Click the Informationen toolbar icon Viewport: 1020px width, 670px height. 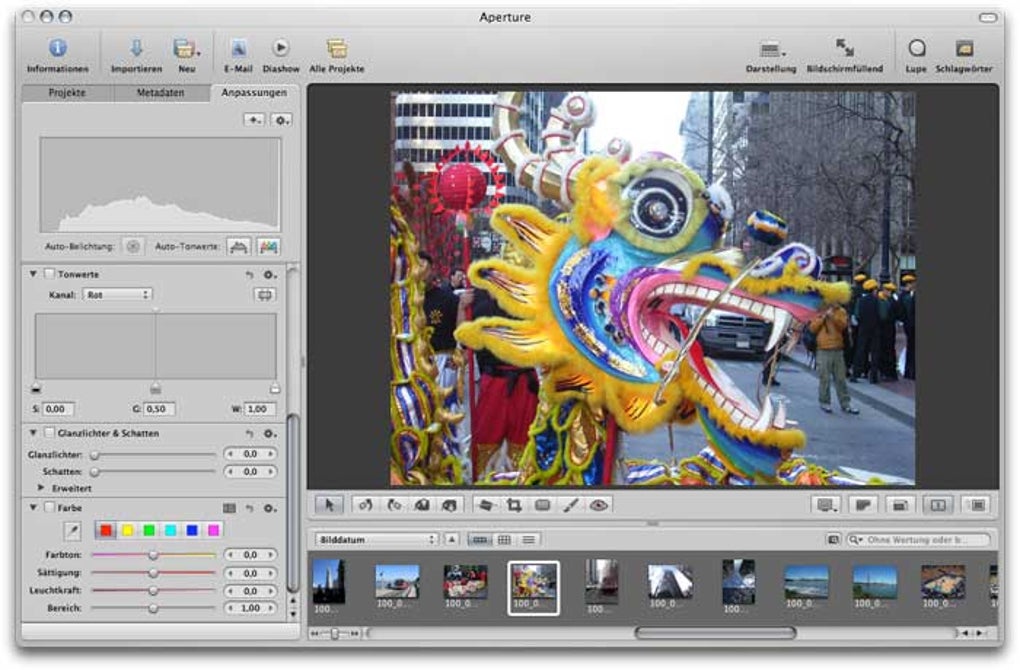(x=57, y=49)
